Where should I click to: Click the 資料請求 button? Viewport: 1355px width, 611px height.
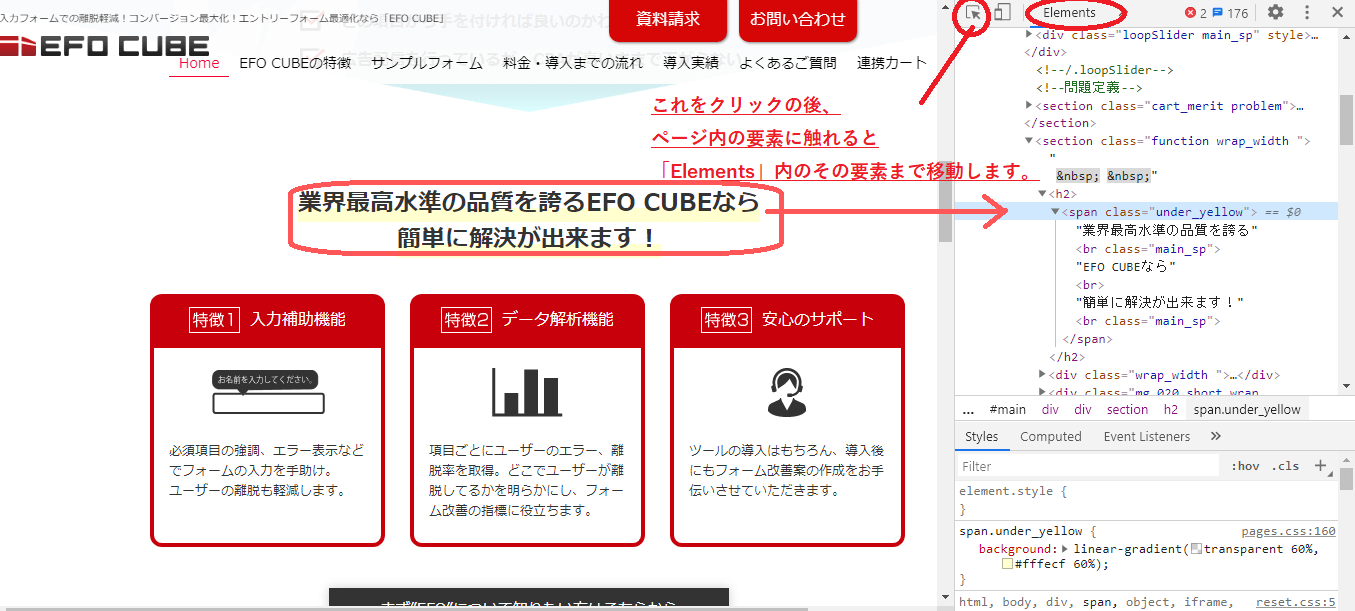[668, 19]
